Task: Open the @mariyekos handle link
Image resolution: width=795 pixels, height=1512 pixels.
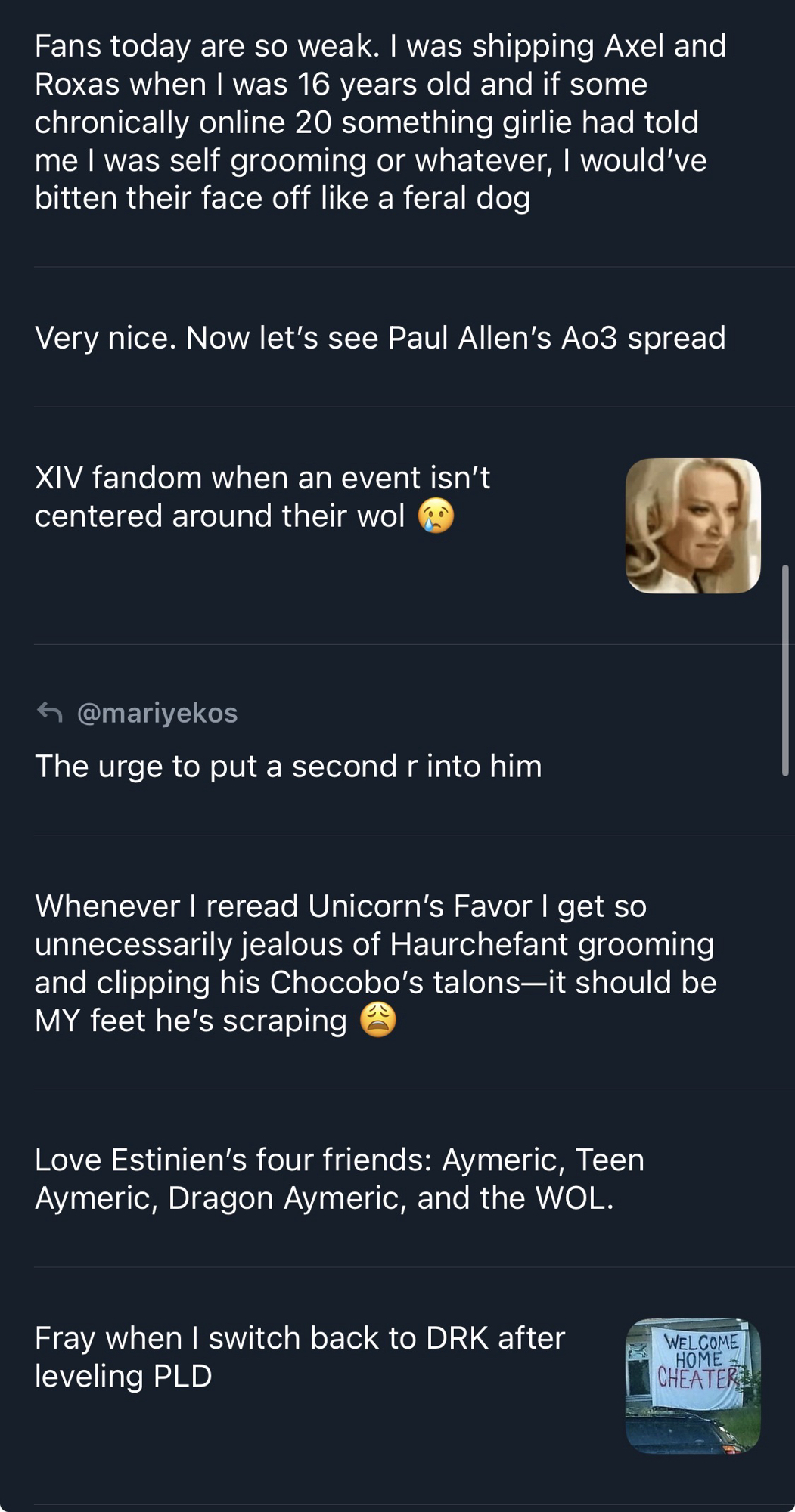Action: point(157,713)
